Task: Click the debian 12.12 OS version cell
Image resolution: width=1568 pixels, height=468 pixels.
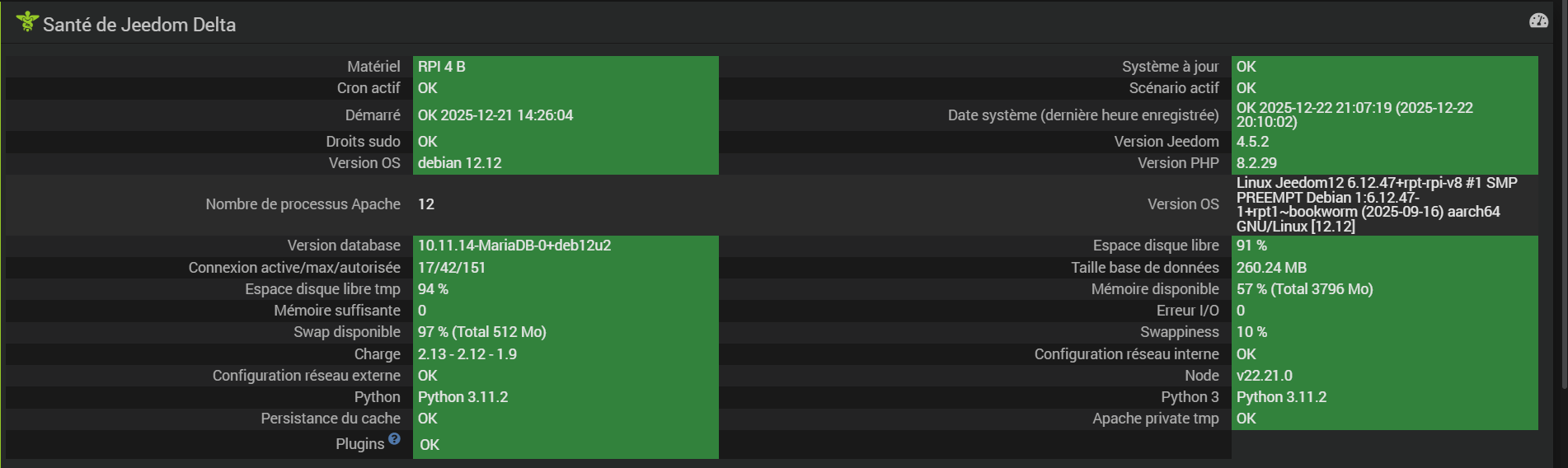Action: click(459, 163)
